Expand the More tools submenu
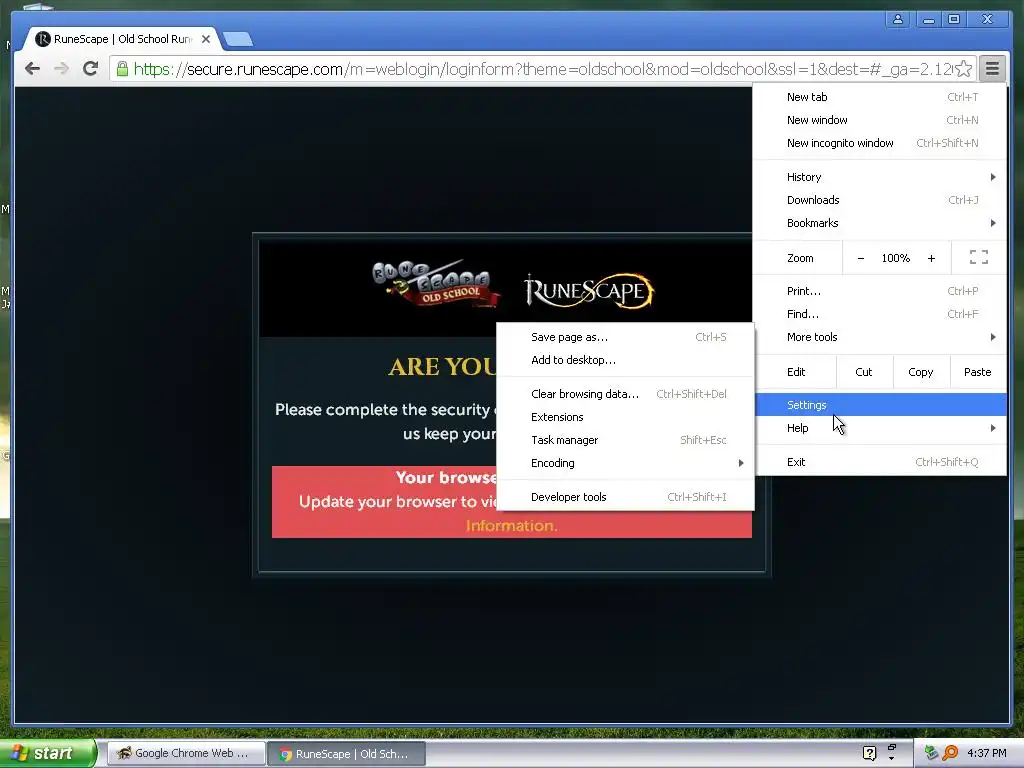Screen dimensions: 1024x768 point(880,337)
